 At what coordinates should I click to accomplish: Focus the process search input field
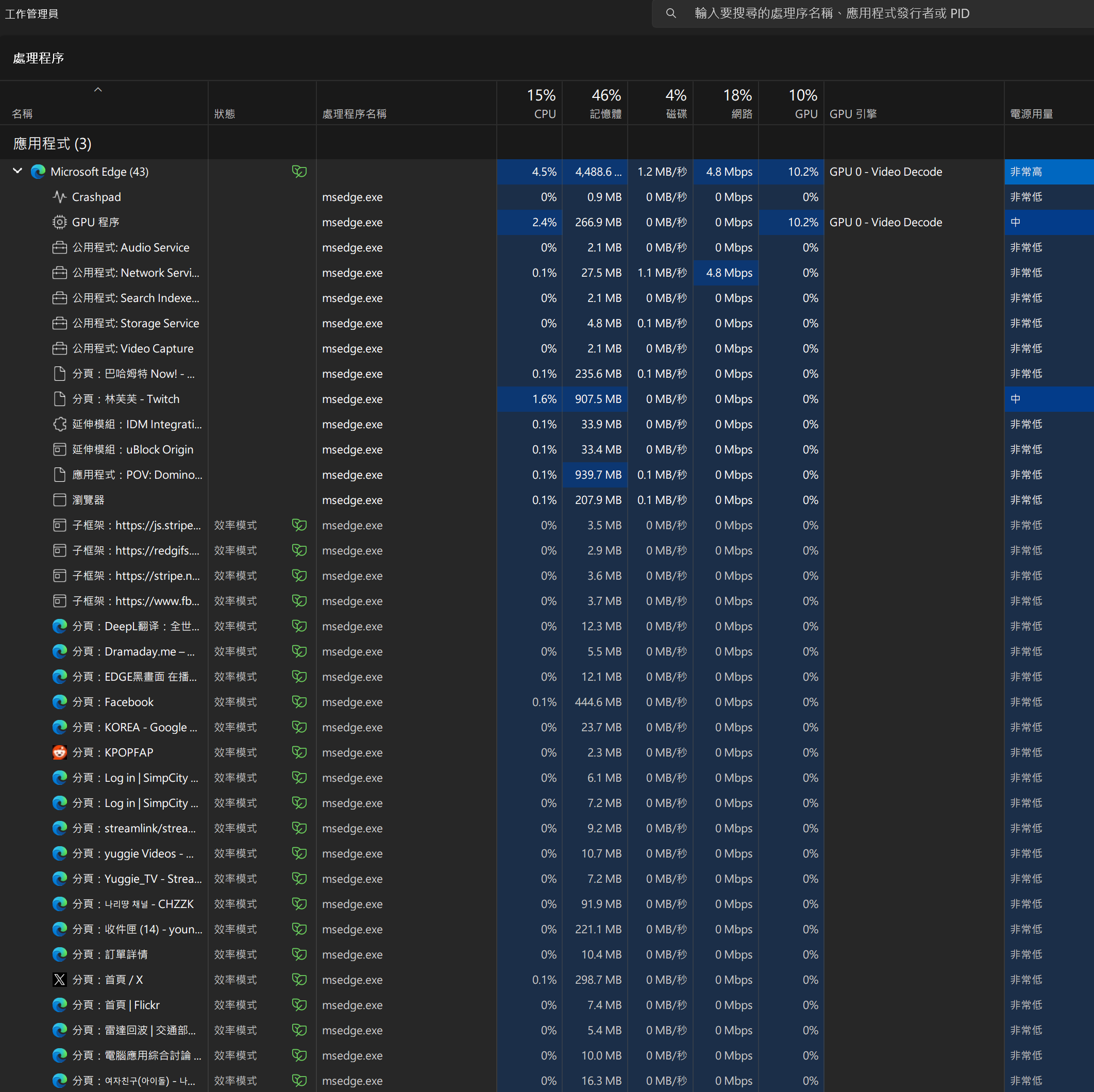(x=872, y=13)
